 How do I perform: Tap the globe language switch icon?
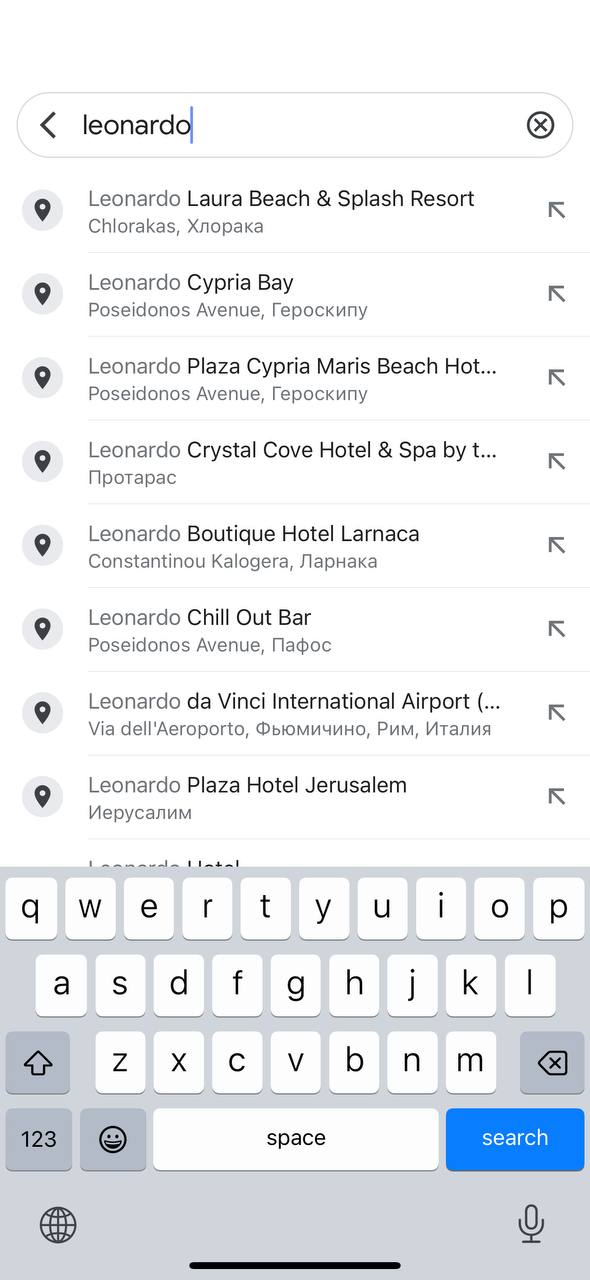(x=58, y=1224)
